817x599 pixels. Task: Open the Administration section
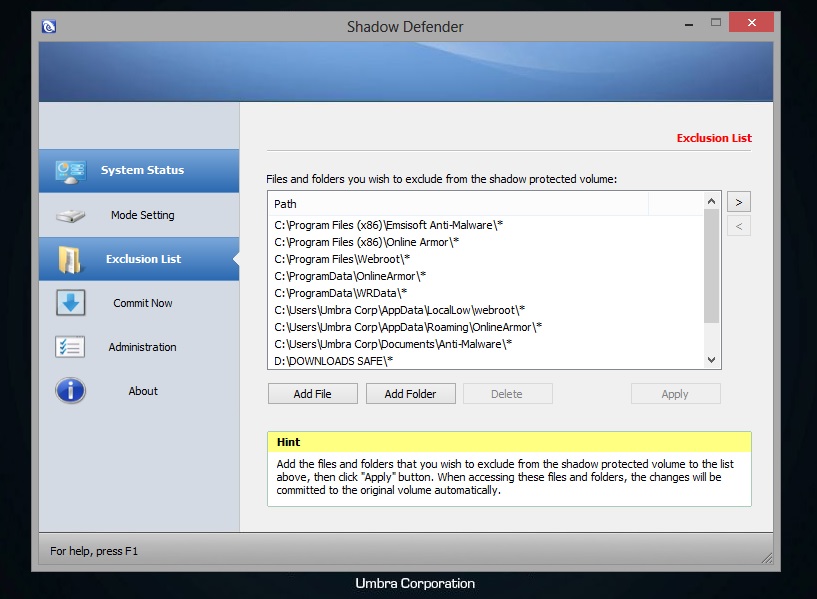click(139, 347)
